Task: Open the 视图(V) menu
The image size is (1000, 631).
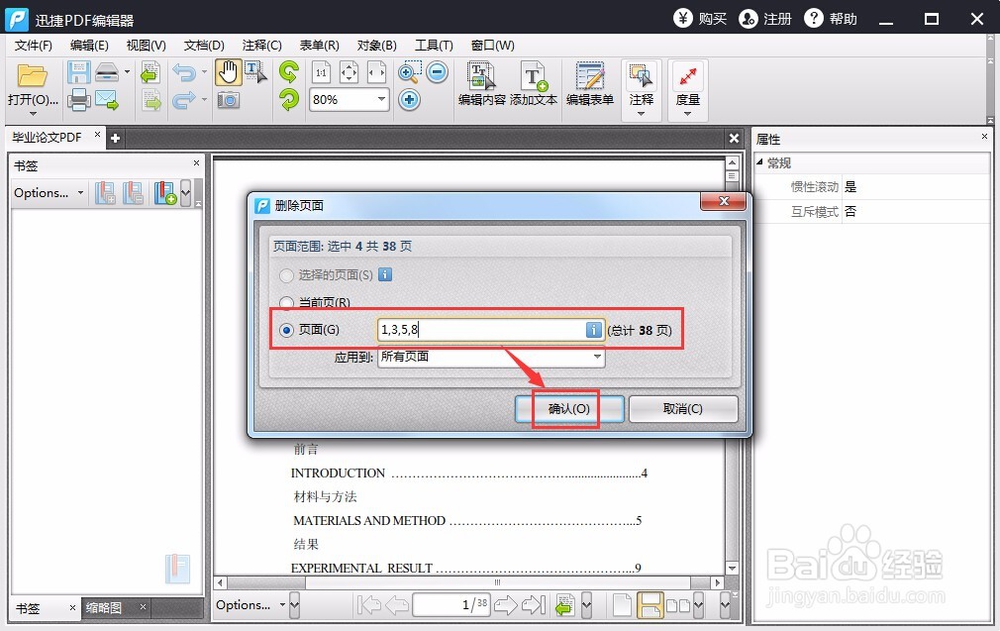Action: tap(146, 45)
